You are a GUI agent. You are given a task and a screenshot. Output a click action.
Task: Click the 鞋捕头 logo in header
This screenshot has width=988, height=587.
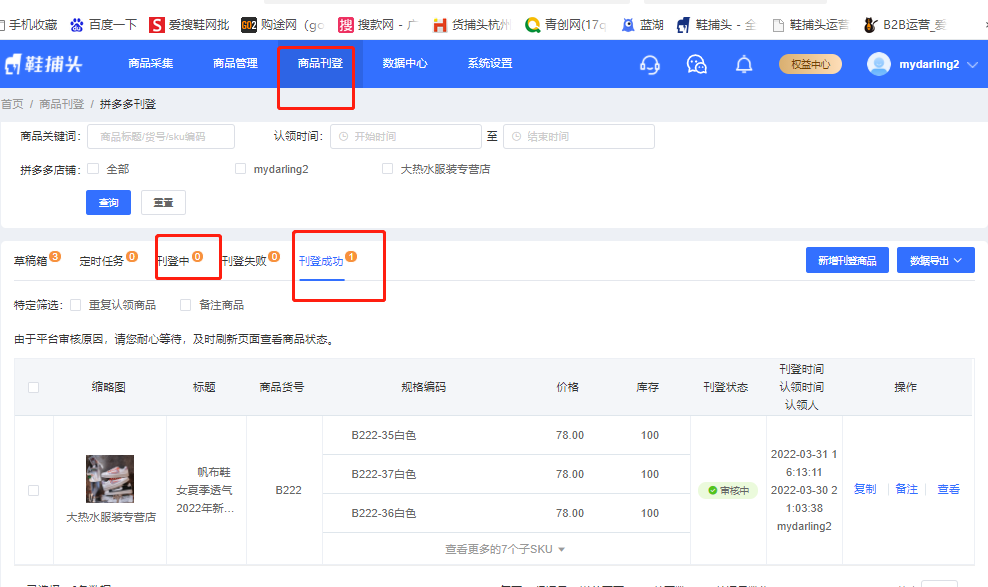43,64
